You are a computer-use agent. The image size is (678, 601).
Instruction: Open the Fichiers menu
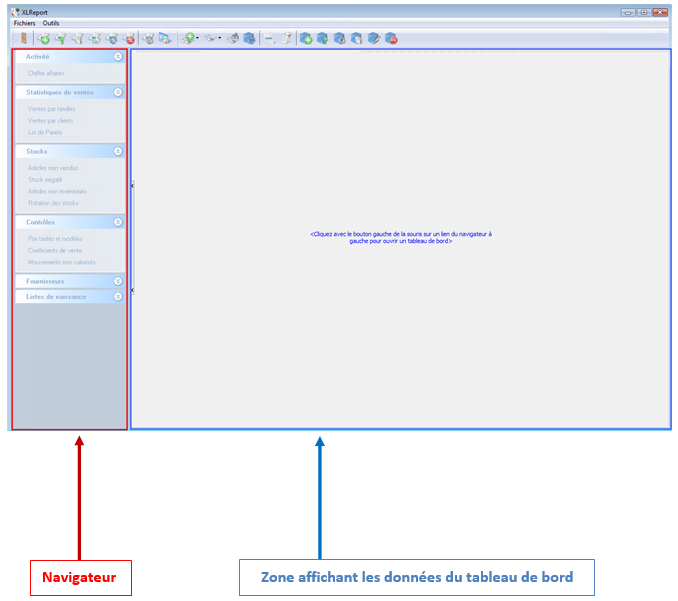coord(24,22)
